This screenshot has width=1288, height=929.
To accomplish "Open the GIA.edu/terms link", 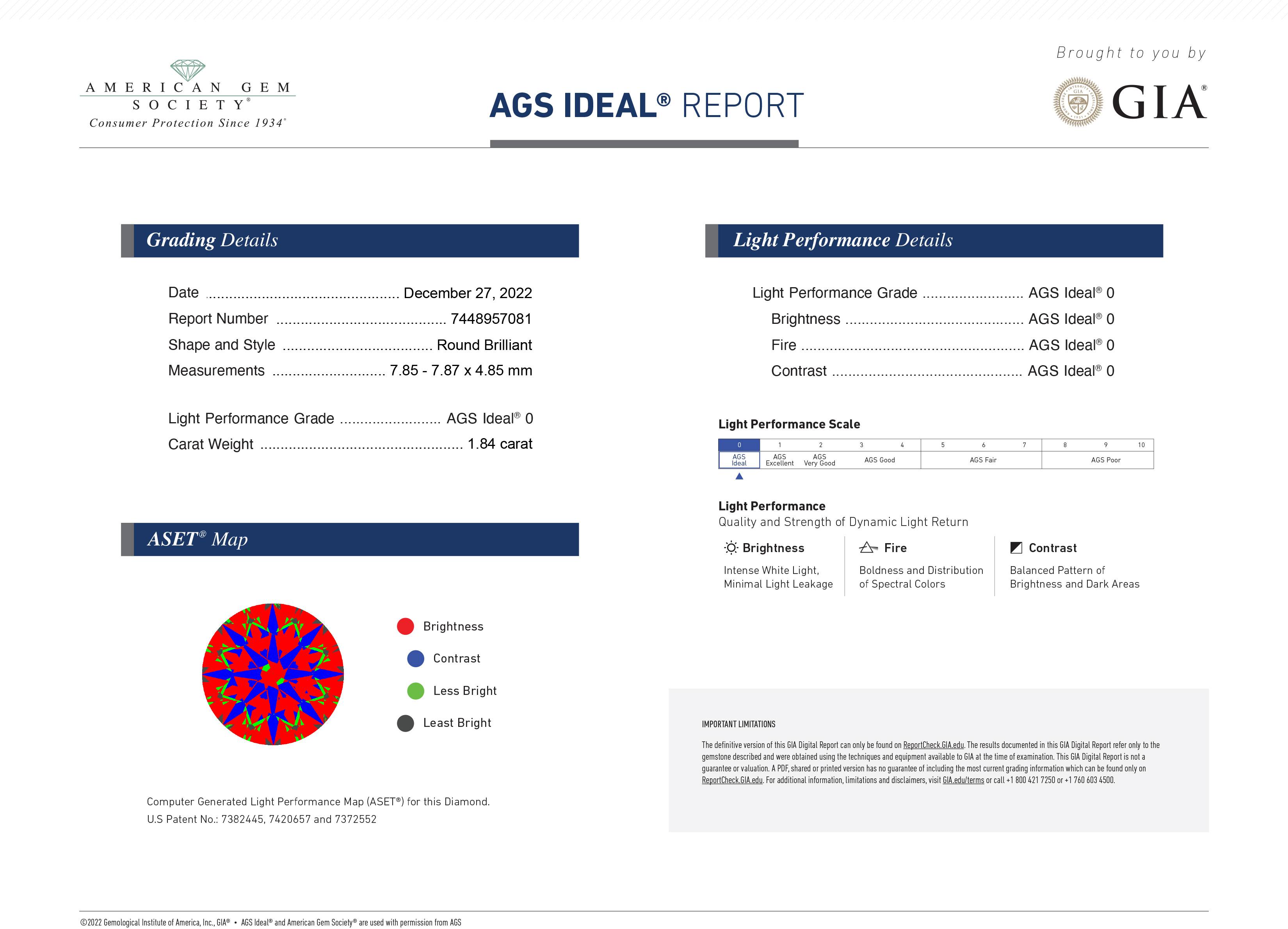I will click(963, 780).
